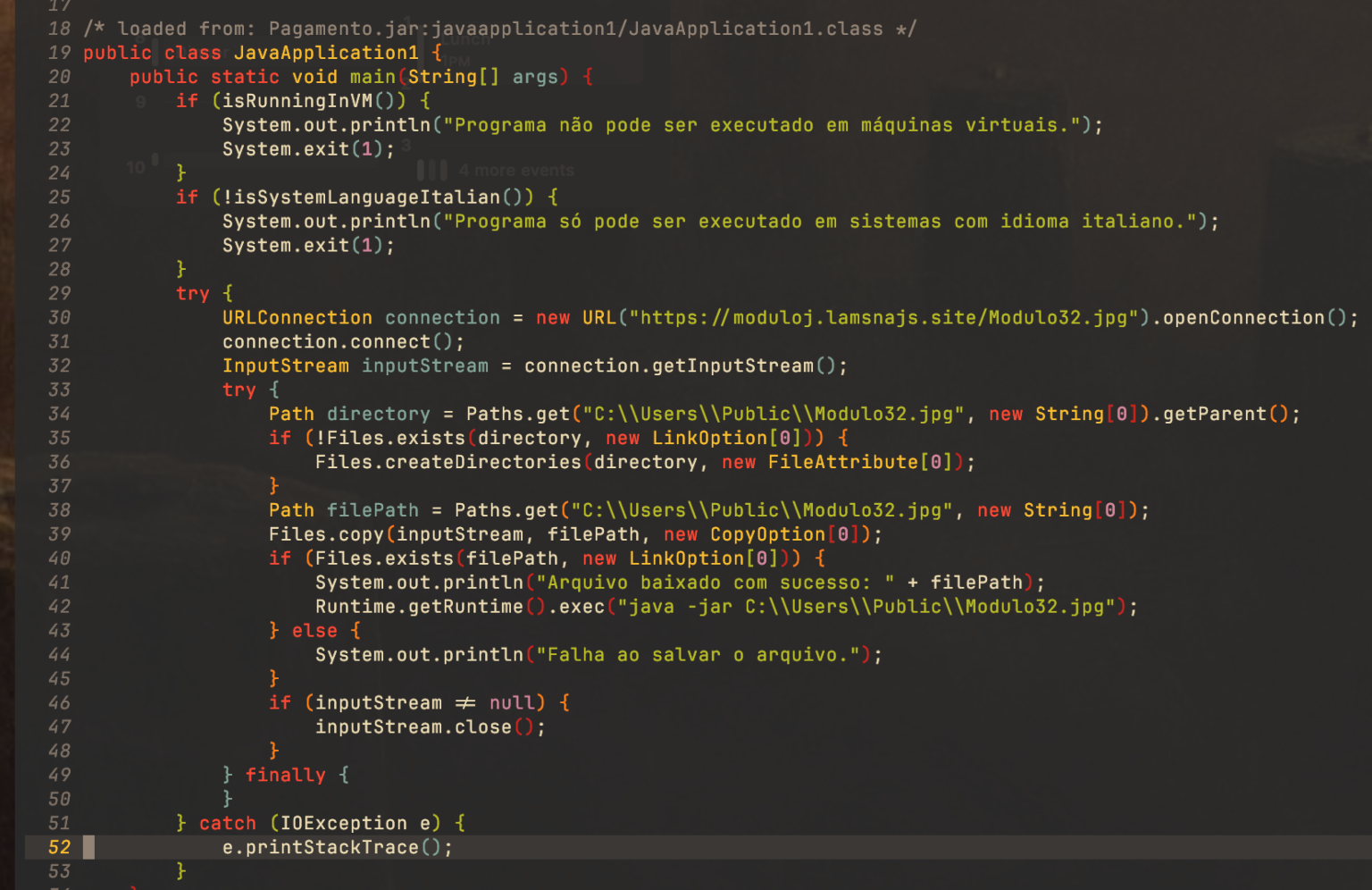This screenshot has width=1372, height=890.
Task: Click line number 30 in the gutter
Action: [59, 317]
